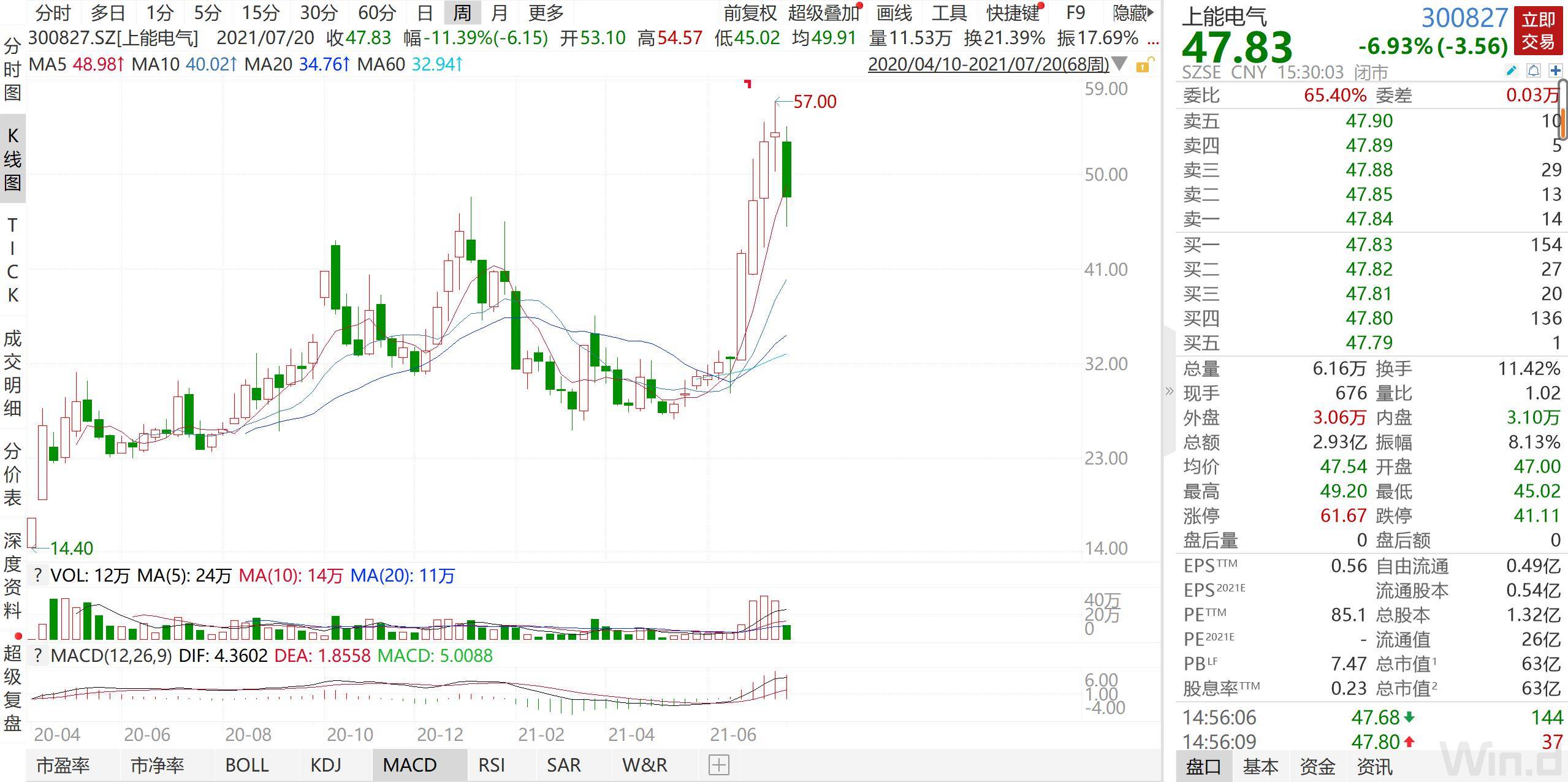Switch to 分时 intraday period
Screen dimensions: 1568x782
click(53, 12)
